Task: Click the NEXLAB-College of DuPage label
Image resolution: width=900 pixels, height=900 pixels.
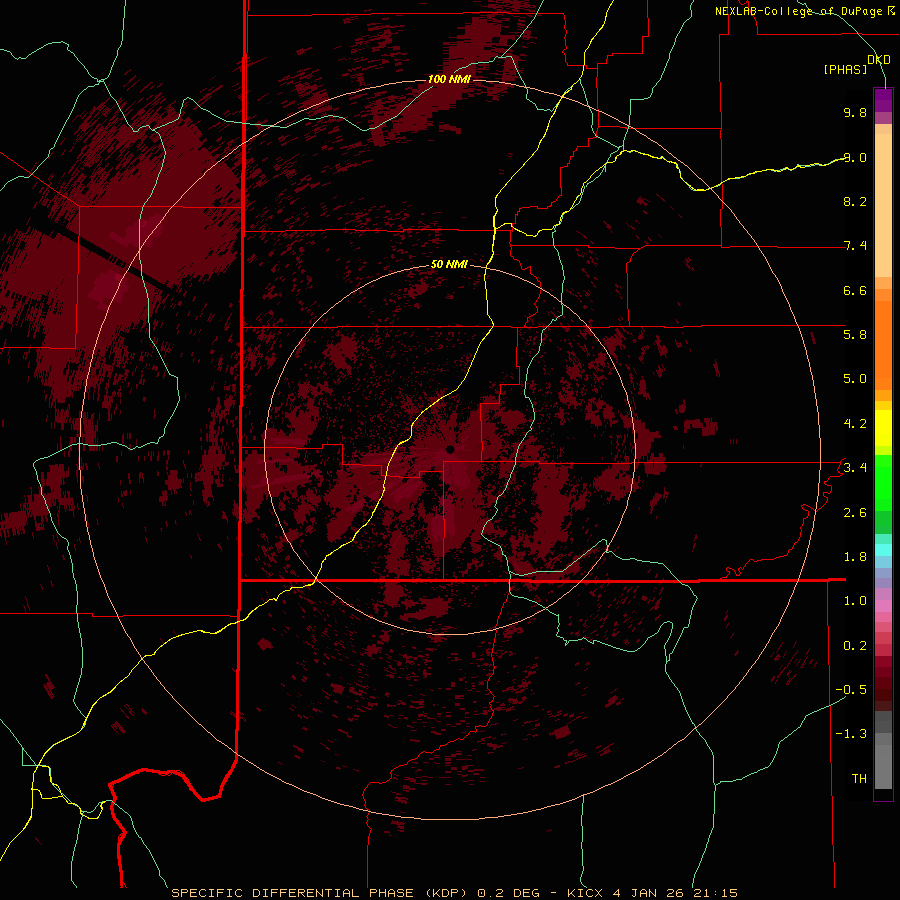Action: tap(800, 11)
